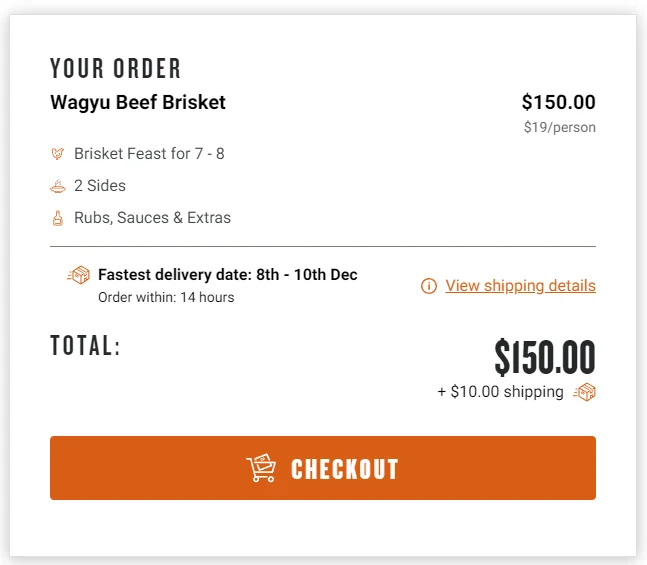Click the 2 Sides line item
Image resolution: width=647 pixels, height=565 pixels.
[x=100, y=186]
